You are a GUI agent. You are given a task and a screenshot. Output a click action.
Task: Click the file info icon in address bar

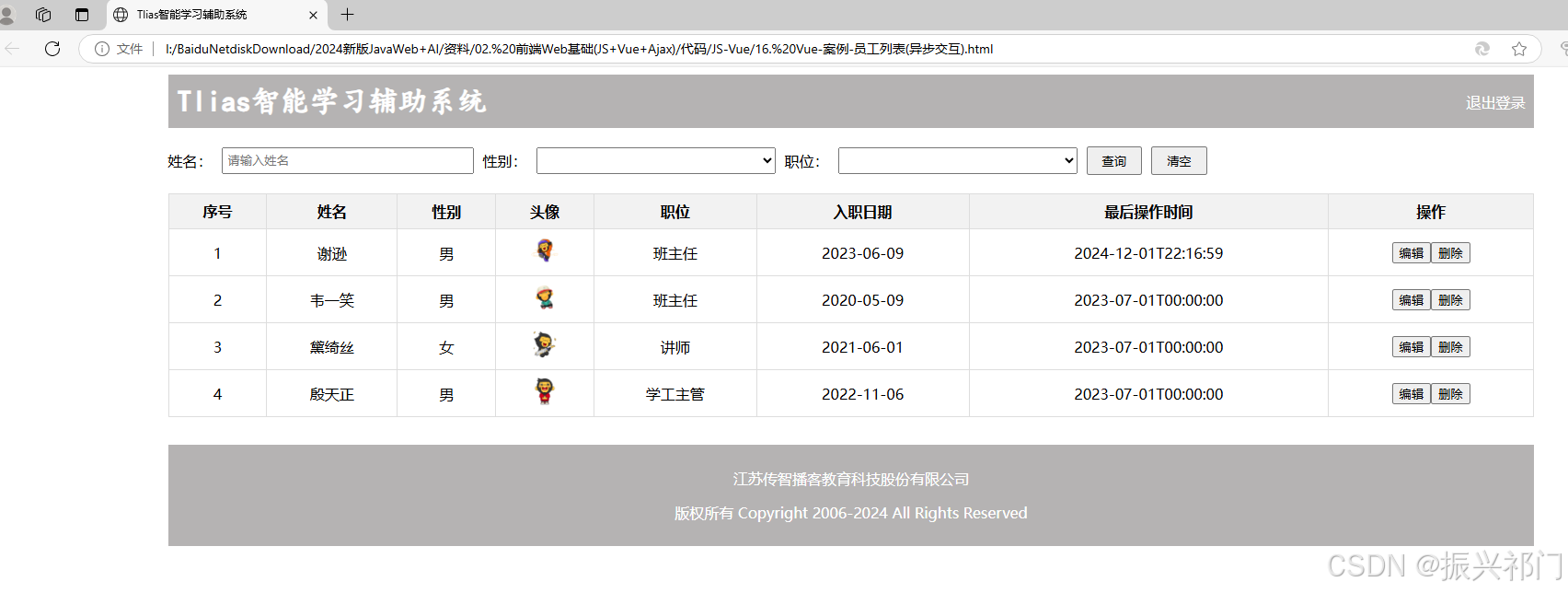tap(102, 49)
